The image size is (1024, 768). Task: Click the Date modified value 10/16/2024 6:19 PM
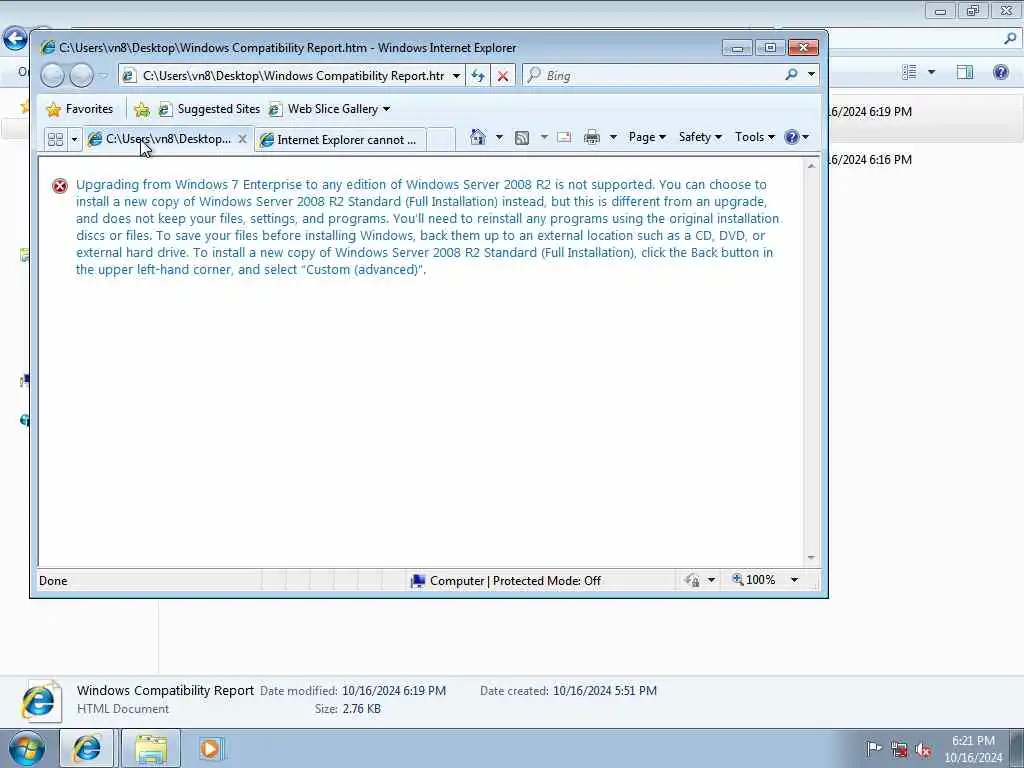pos(394,691)
